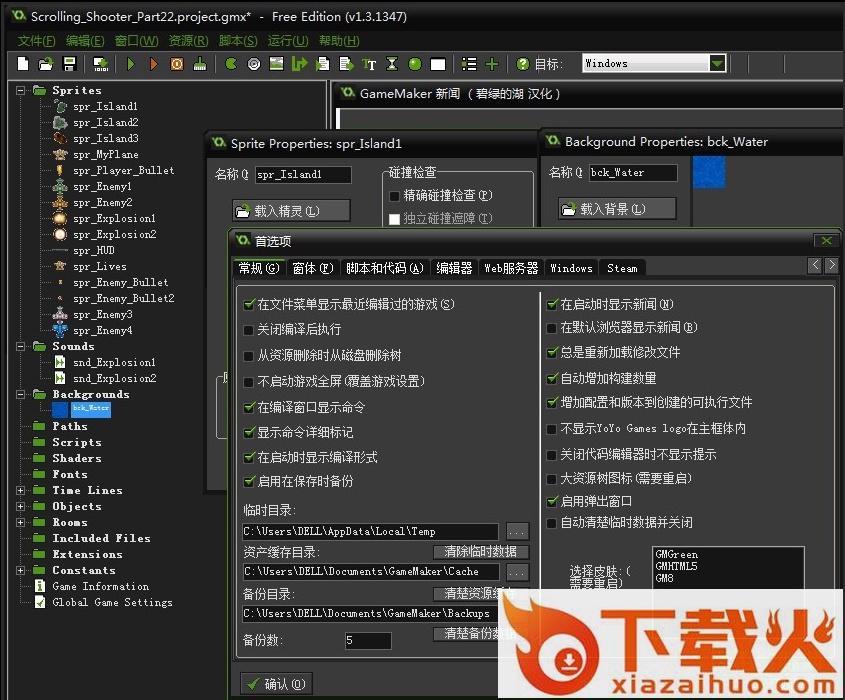Click 载入精灵 button in Sprite Properties
Viewport: 845px width, 700px height.
point(292,211)
